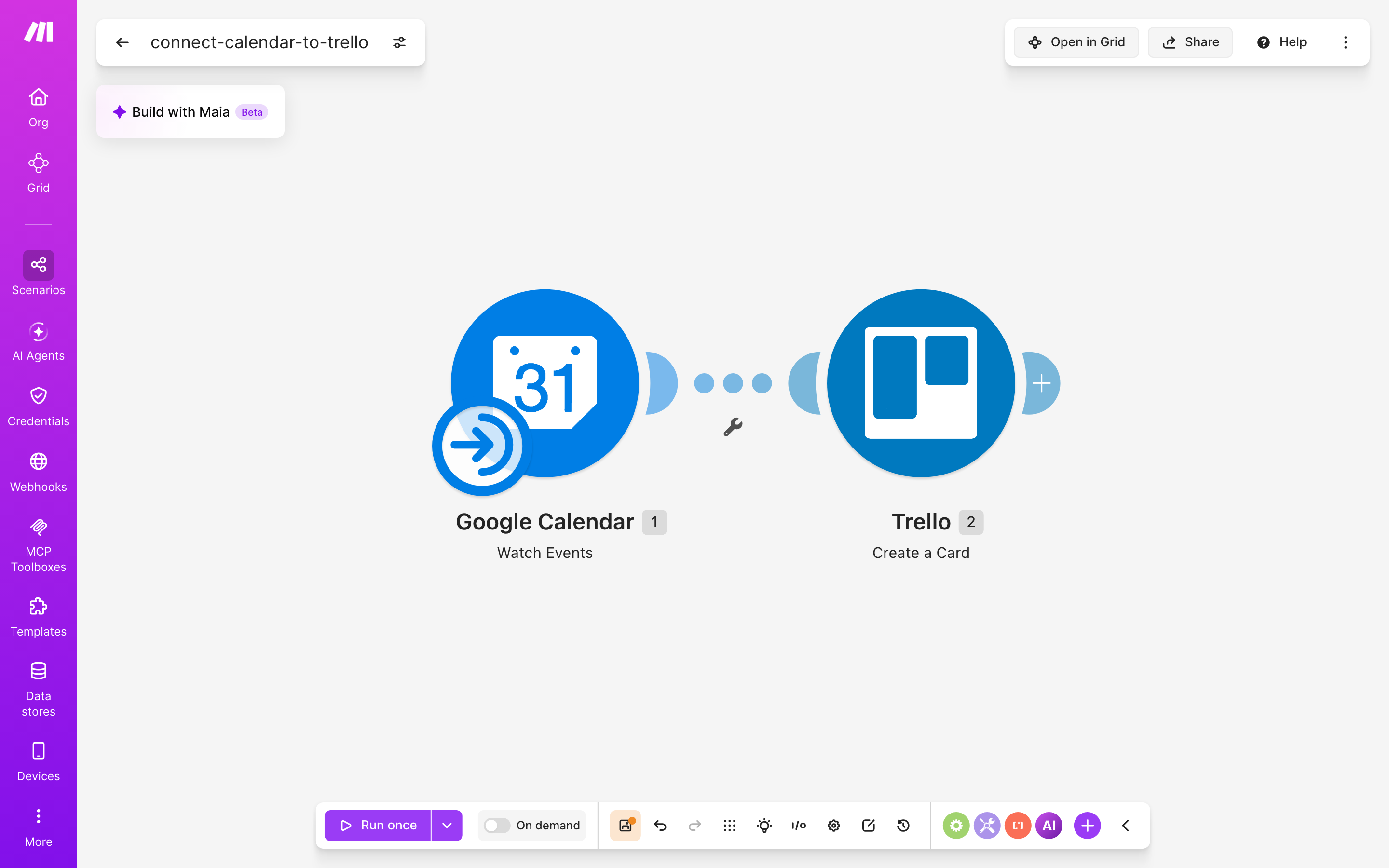Undo the last change
This screenshot has width=1389, height=868.
click(x=660, y=826)
